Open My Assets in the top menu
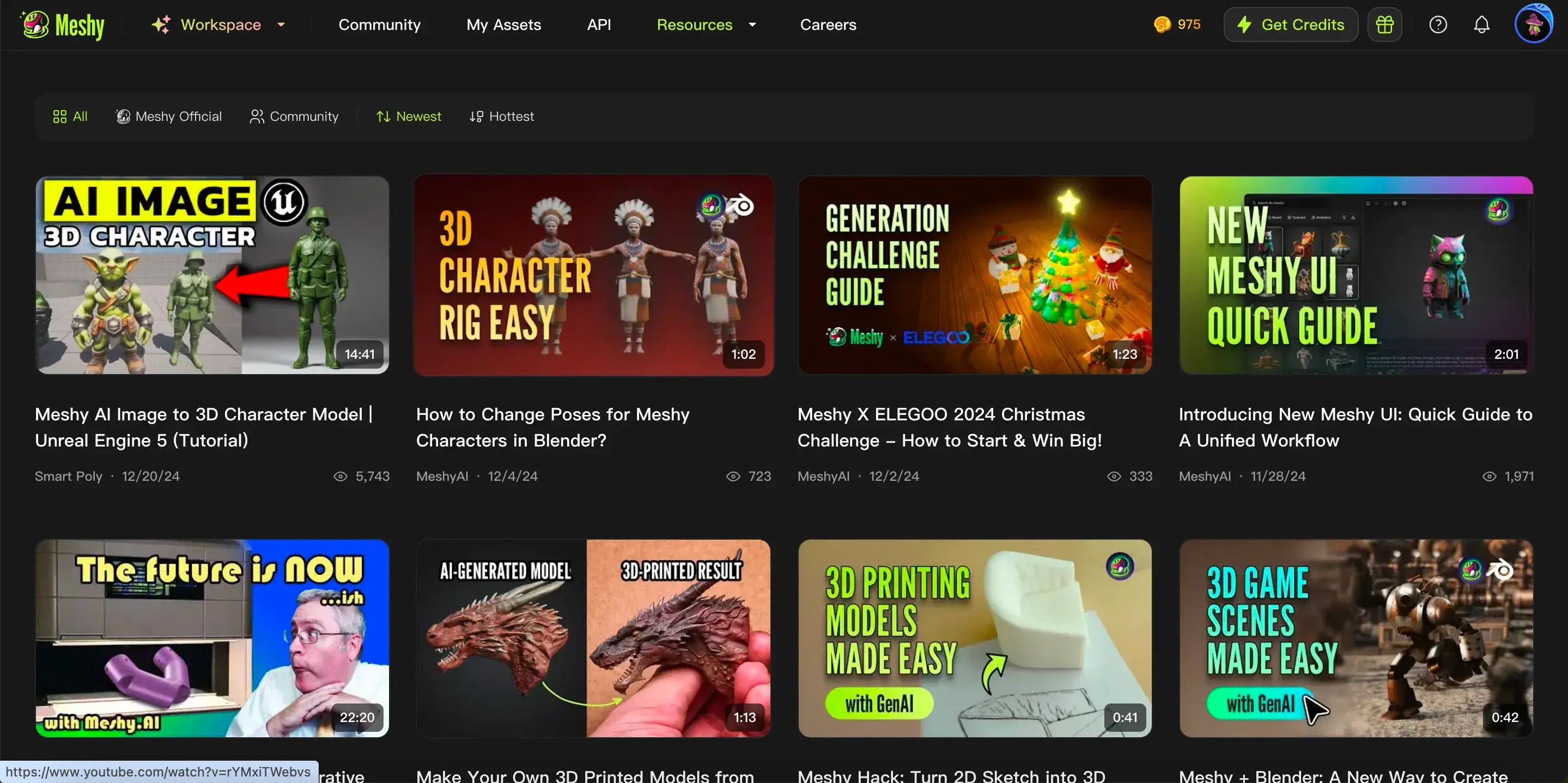Image resolution: width=1568 pixels, height=783 pixels. (x=503, y=25)
